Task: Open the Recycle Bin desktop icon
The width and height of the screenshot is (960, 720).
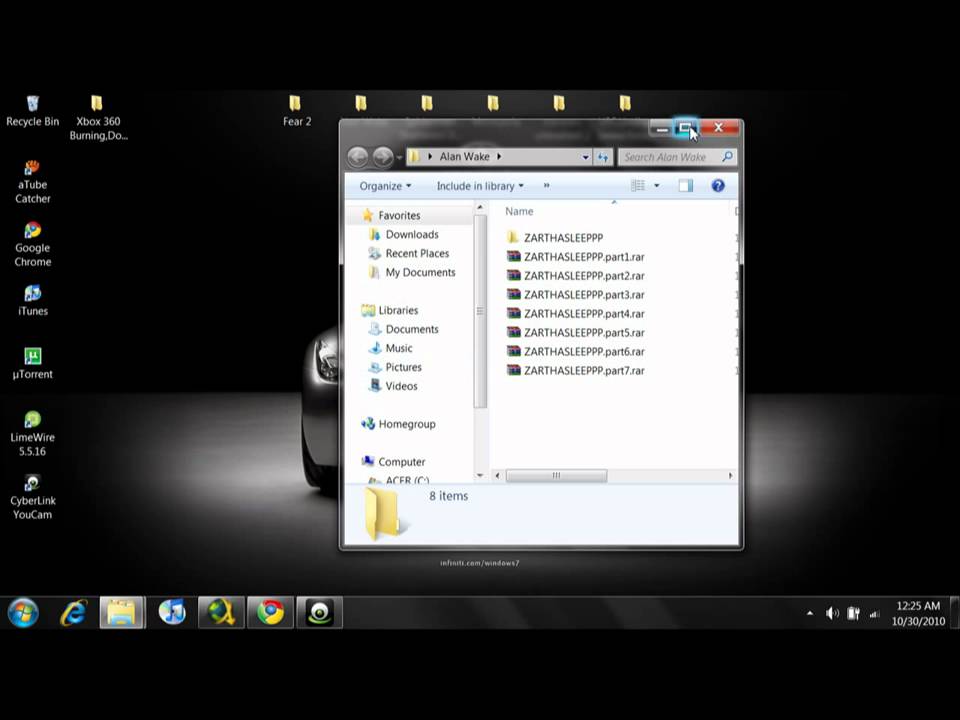Action: click(32, 111)
